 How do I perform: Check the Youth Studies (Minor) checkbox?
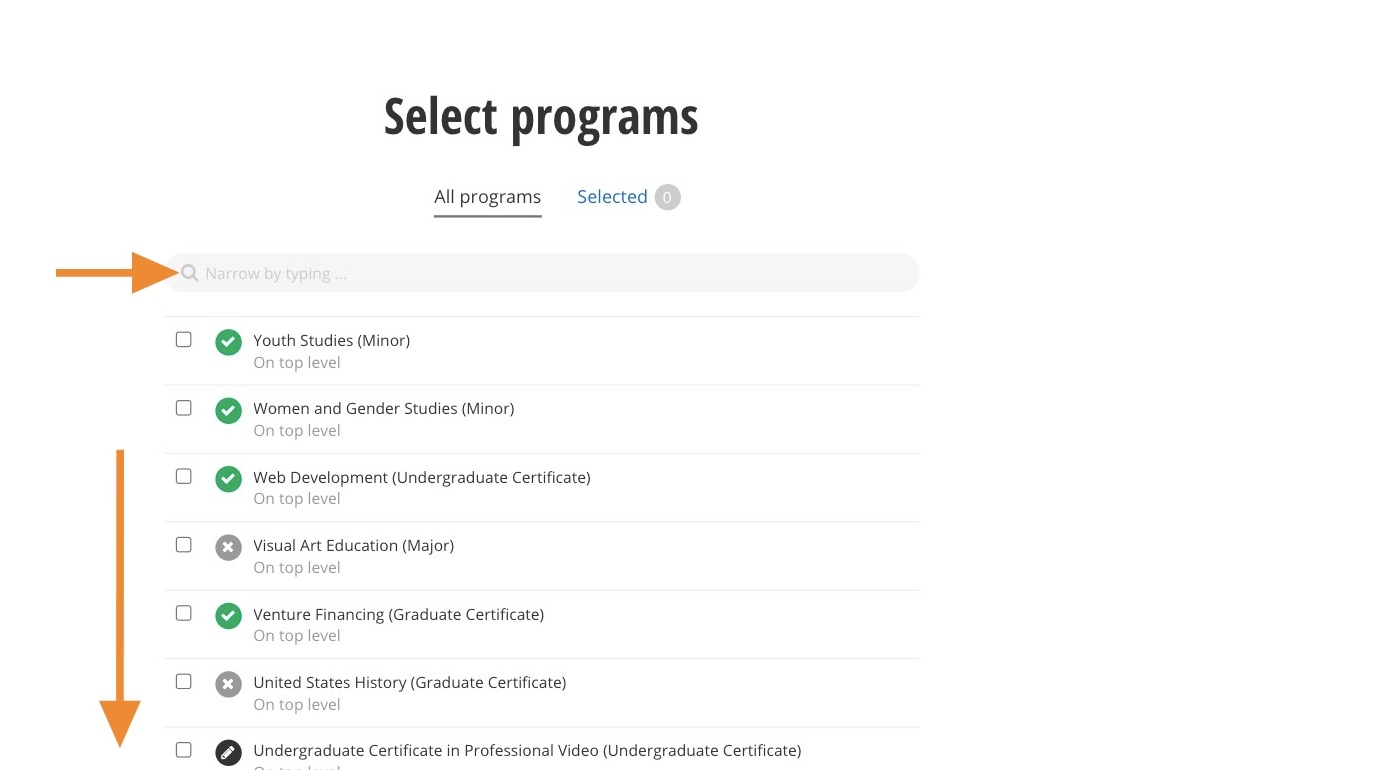(x=184, y=339)
